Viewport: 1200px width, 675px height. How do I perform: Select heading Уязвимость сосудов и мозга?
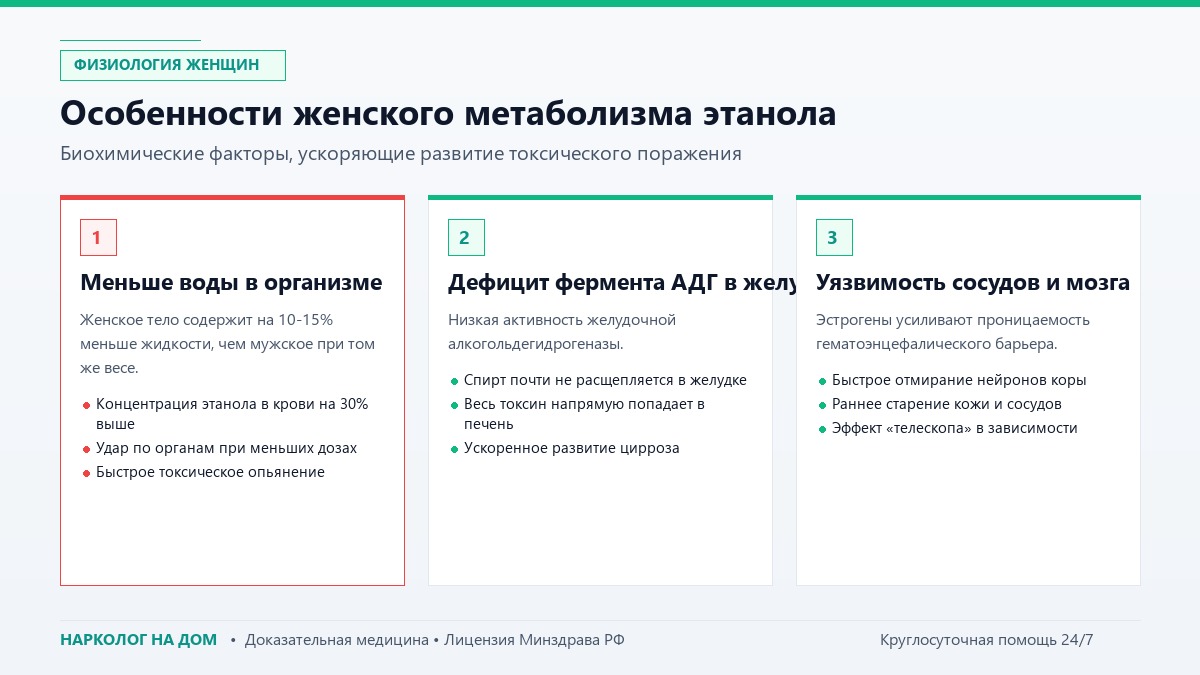tap(973, 283)
